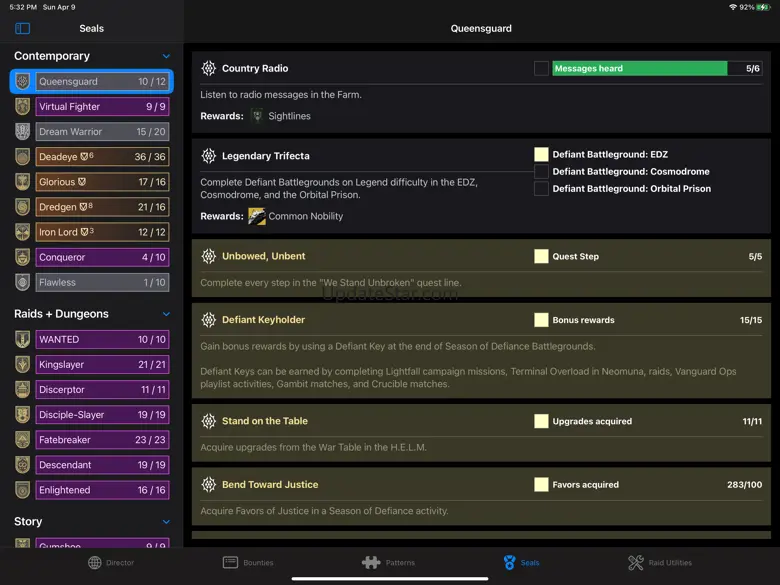The height and width of the screenshot is (585, 780).
Task: Click the WANTED seal emblem icon
Action: 22,339
